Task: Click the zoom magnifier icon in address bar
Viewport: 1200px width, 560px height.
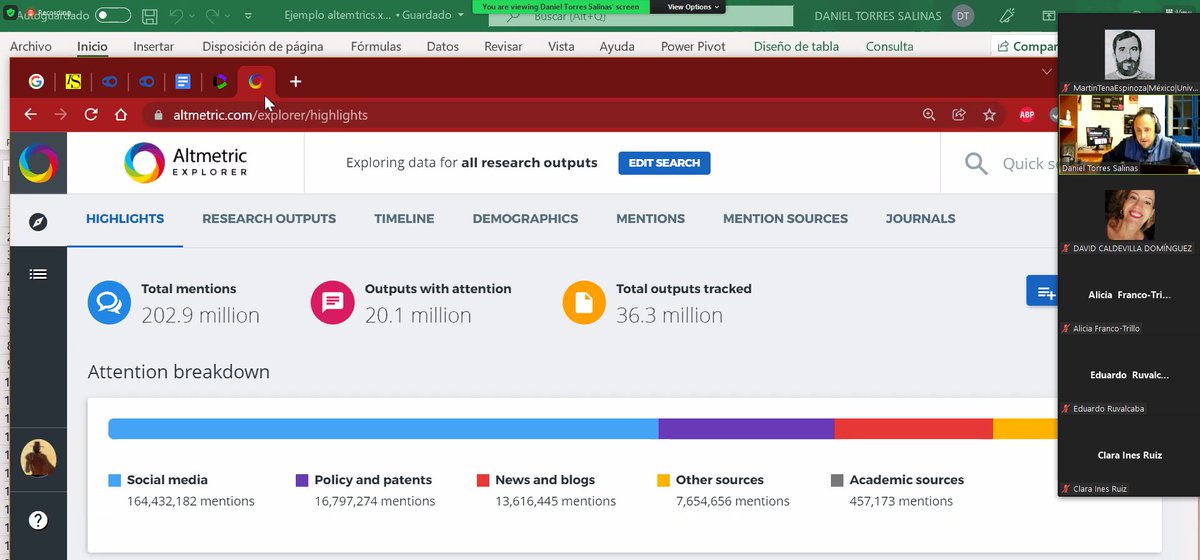Action: point(929,115)
